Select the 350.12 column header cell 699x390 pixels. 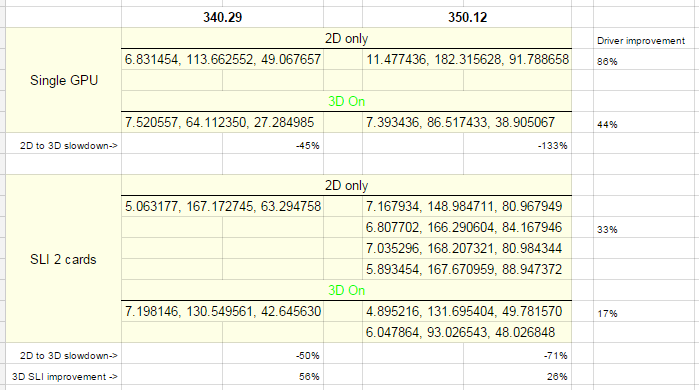click(x=467, y=17)
